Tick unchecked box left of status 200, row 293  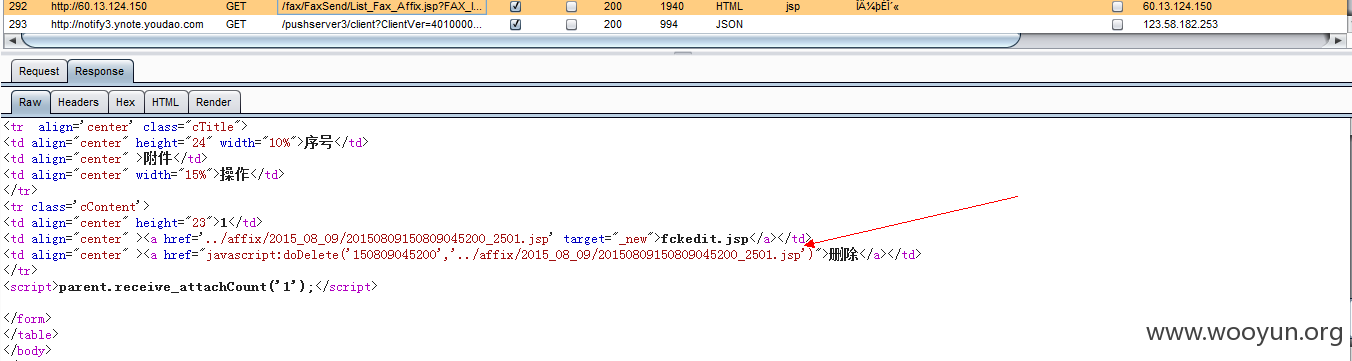(572, 24)
